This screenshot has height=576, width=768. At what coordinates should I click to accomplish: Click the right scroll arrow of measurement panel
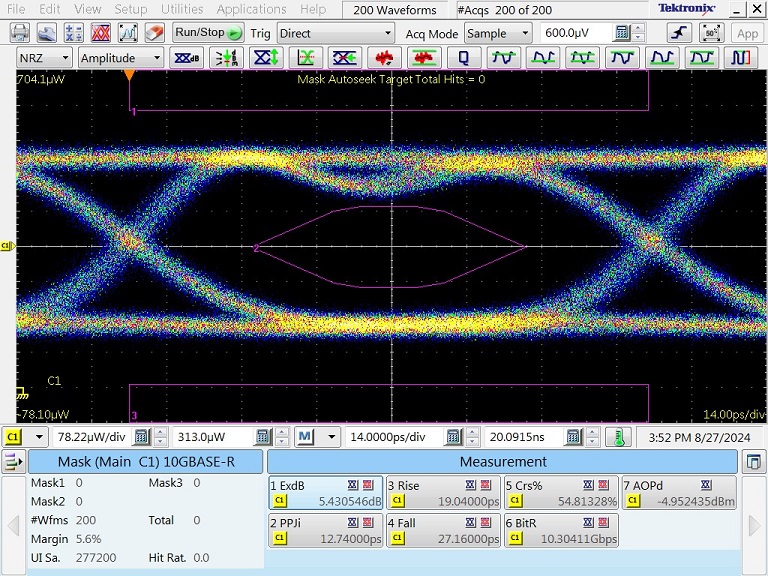tap(755, 524)
